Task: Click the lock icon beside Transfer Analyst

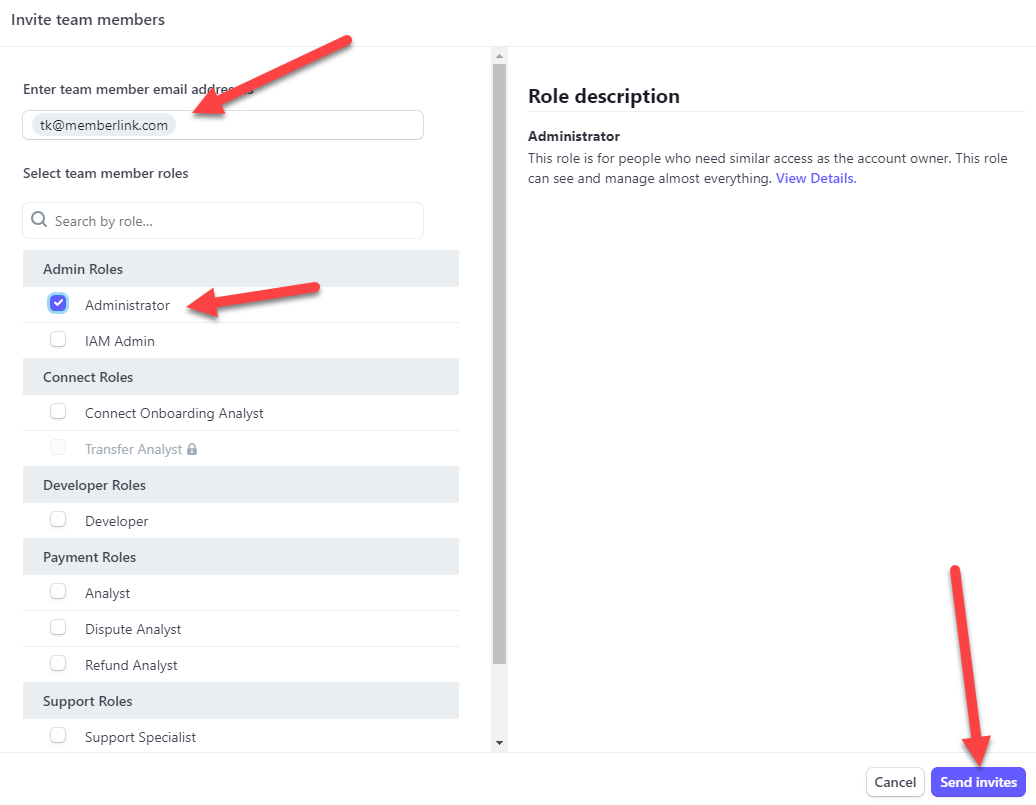Action: (192, 449)
